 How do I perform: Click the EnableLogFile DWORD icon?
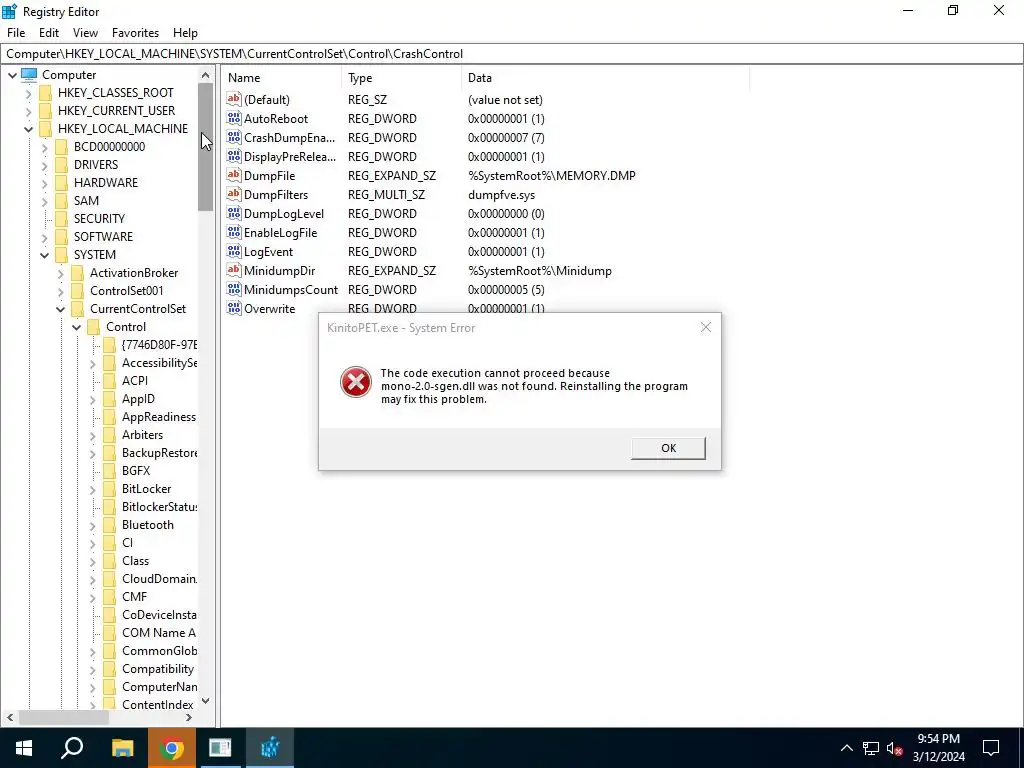(234, 232)
